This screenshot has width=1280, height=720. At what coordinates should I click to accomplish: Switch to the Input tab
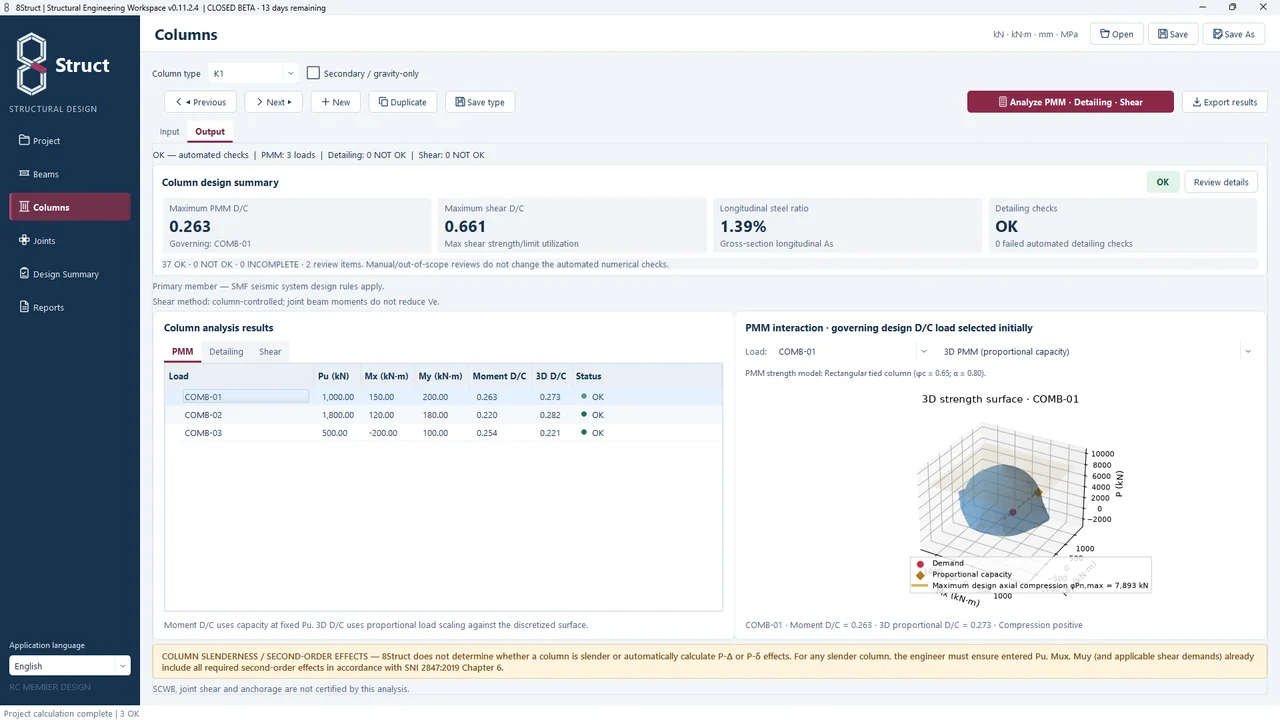[170, 131]
